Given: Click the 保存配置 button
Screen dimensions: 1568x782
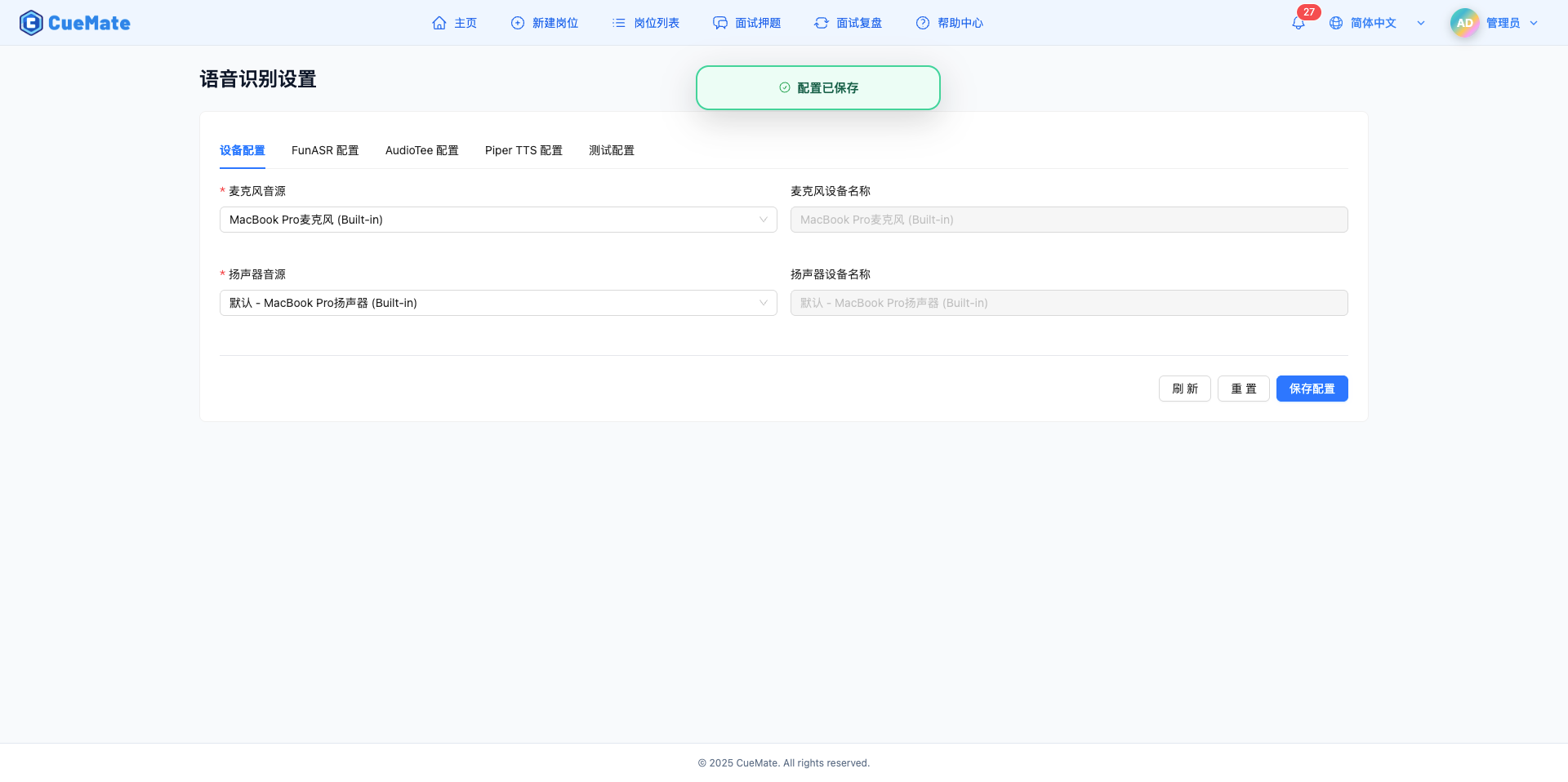Looking at the screenshot, I should click(x=1312, y=388).
